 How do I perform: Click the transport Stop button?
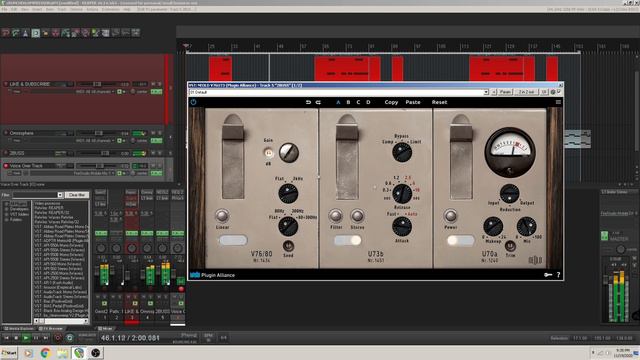[16, 338]
